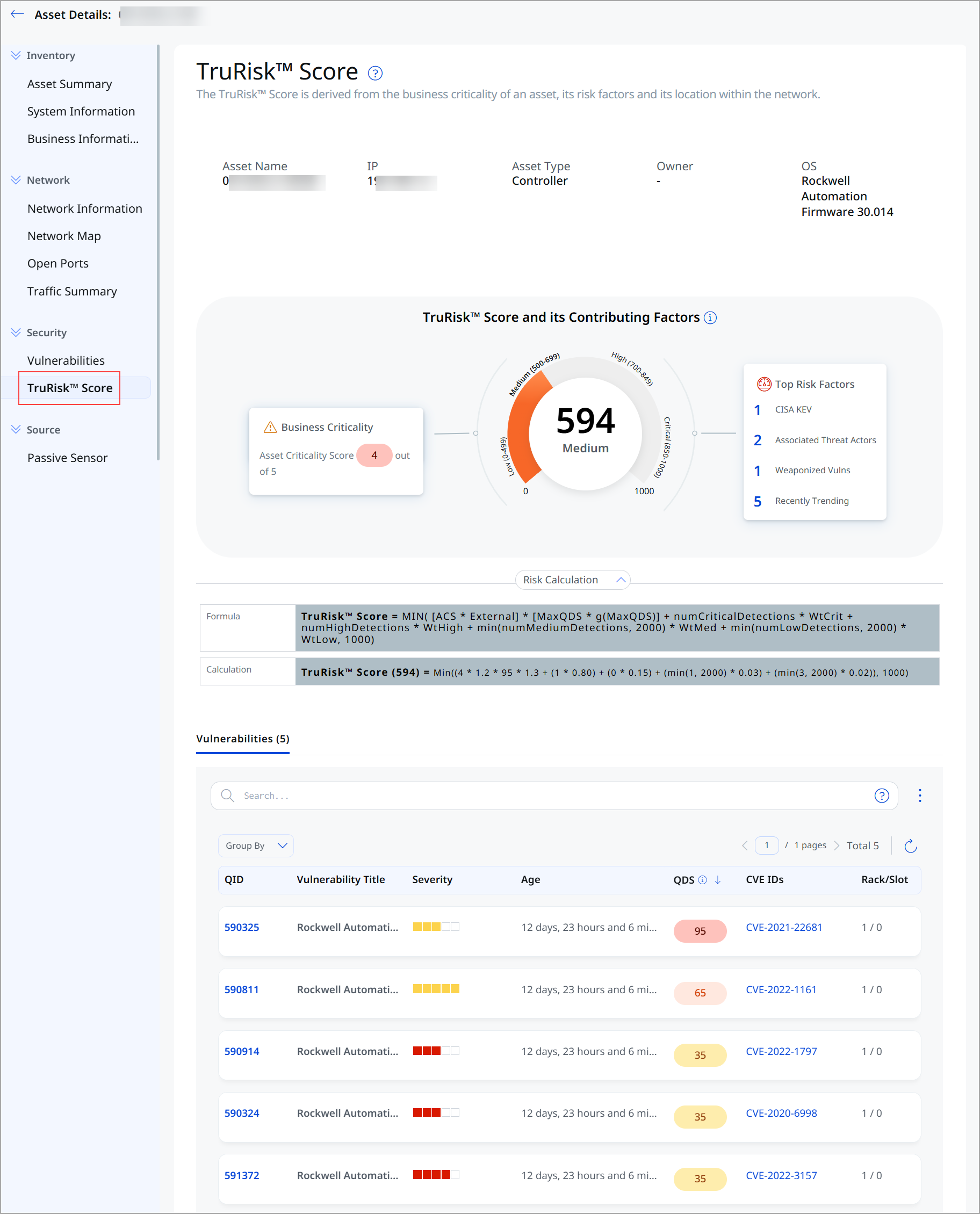This screenshot has width=980, height=1214.
Task: Collapse the Inventory section
Action: click(x=16, y=55)
